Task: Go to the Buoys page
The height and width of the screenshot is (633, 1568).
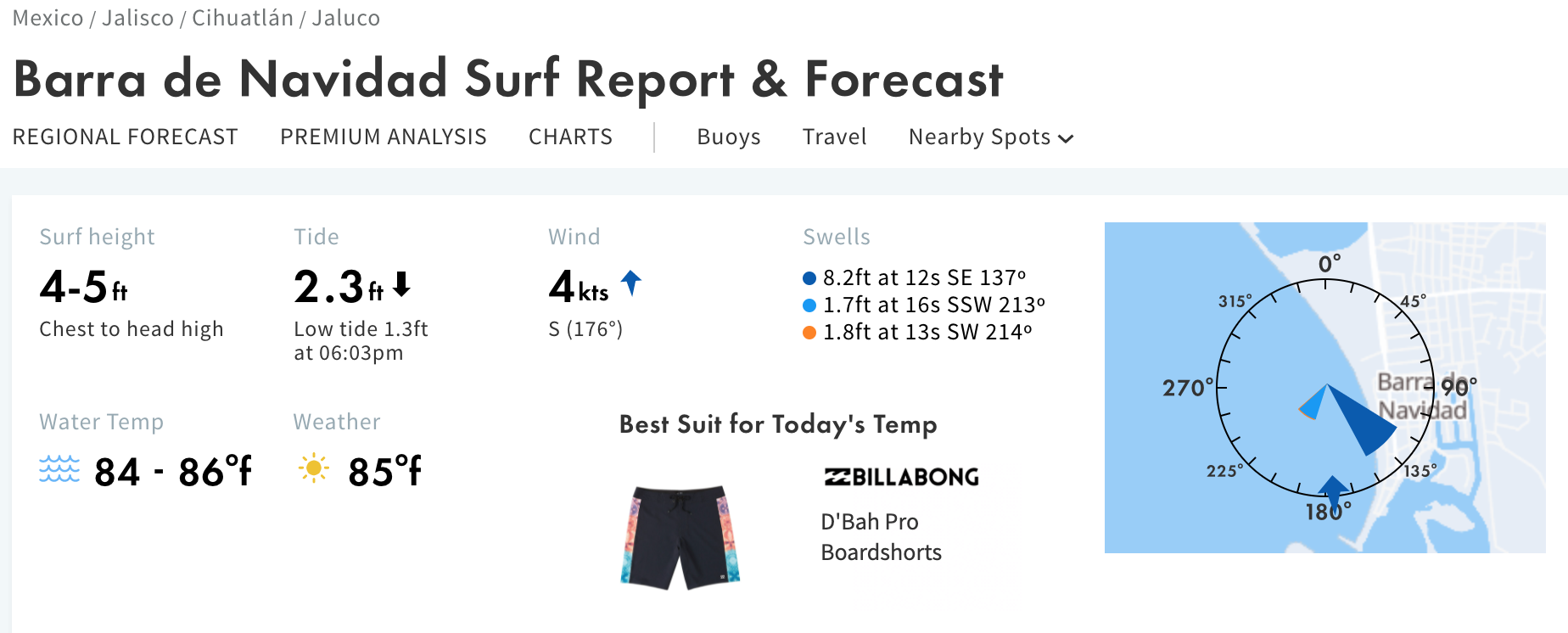Action: coord(729,137)
